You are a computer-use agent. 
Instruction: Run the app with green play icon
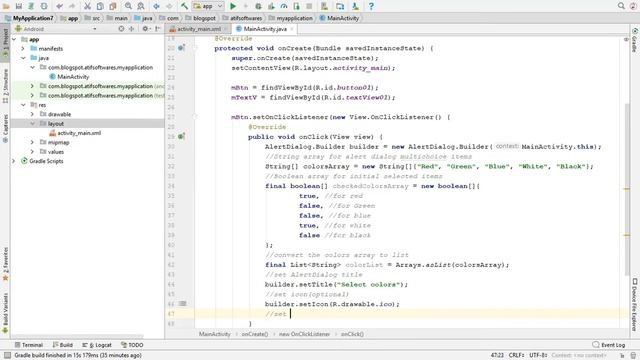[x=233, y=6]
